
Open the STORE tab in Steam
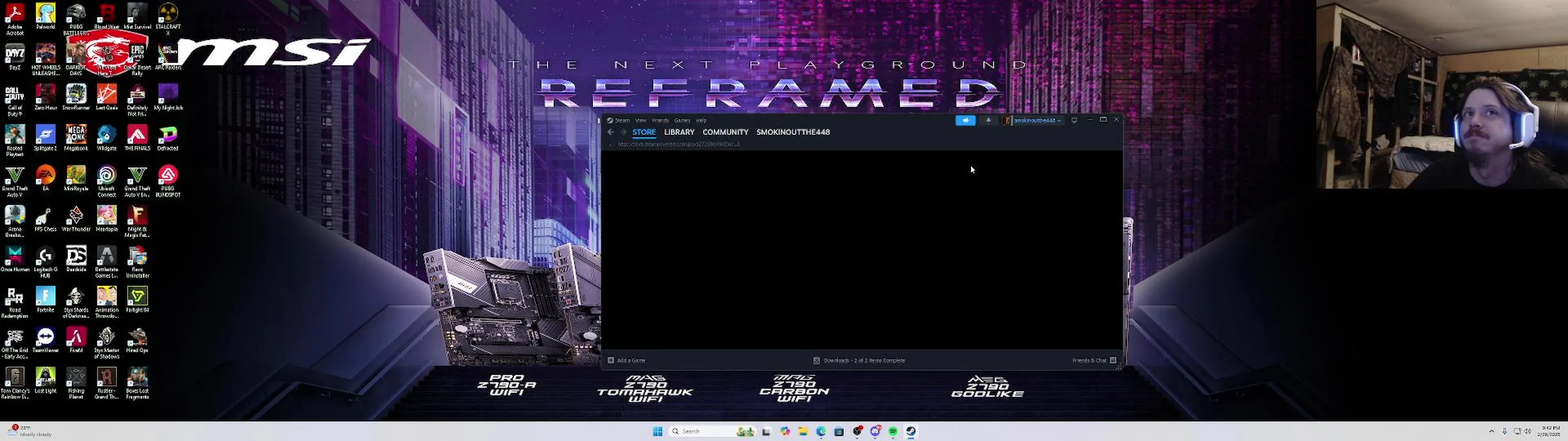coord(644,132)
